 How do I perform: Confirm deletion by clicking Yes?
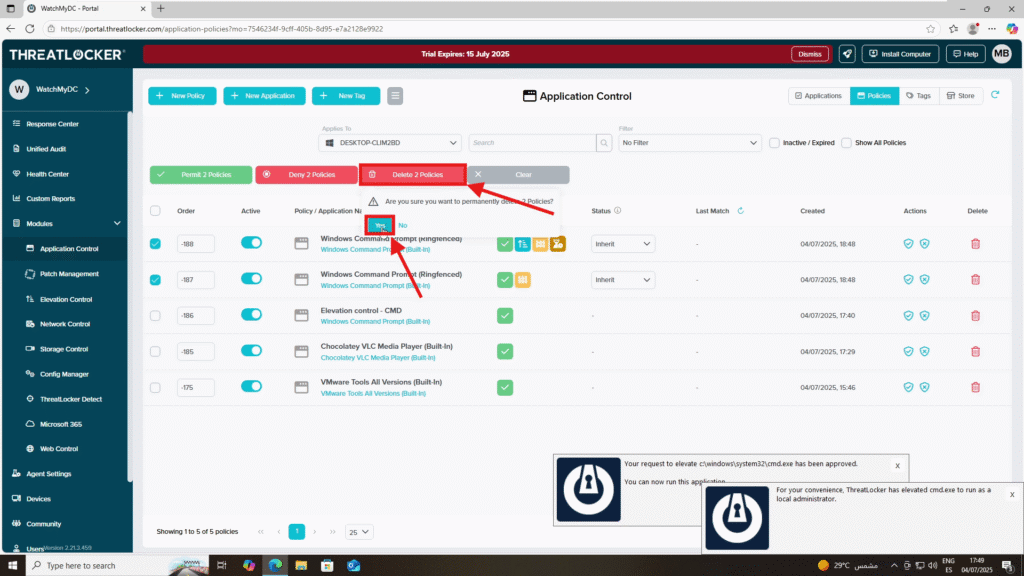(380, 225)
